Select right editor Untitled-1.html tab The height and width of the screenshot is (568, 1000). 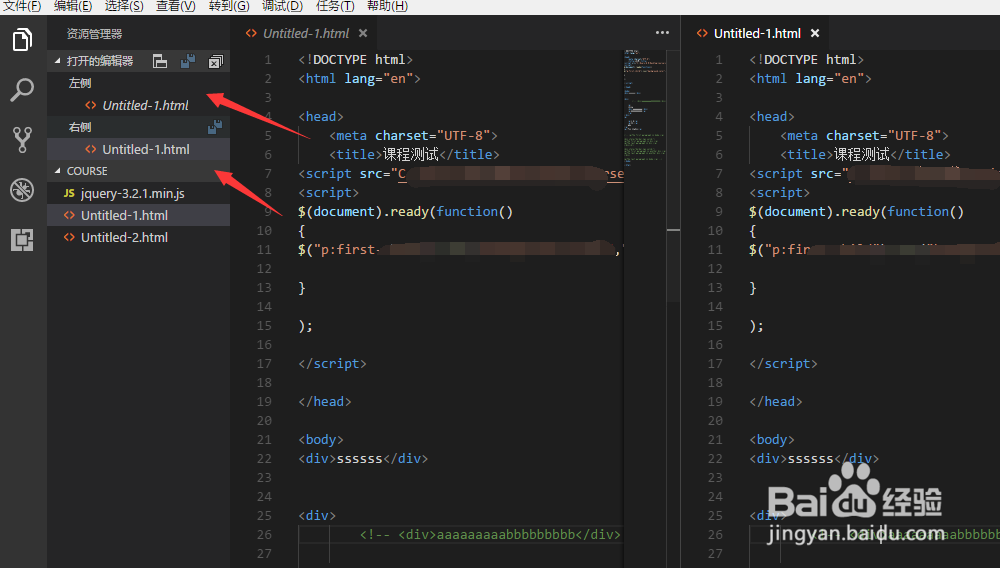point(757,33)
